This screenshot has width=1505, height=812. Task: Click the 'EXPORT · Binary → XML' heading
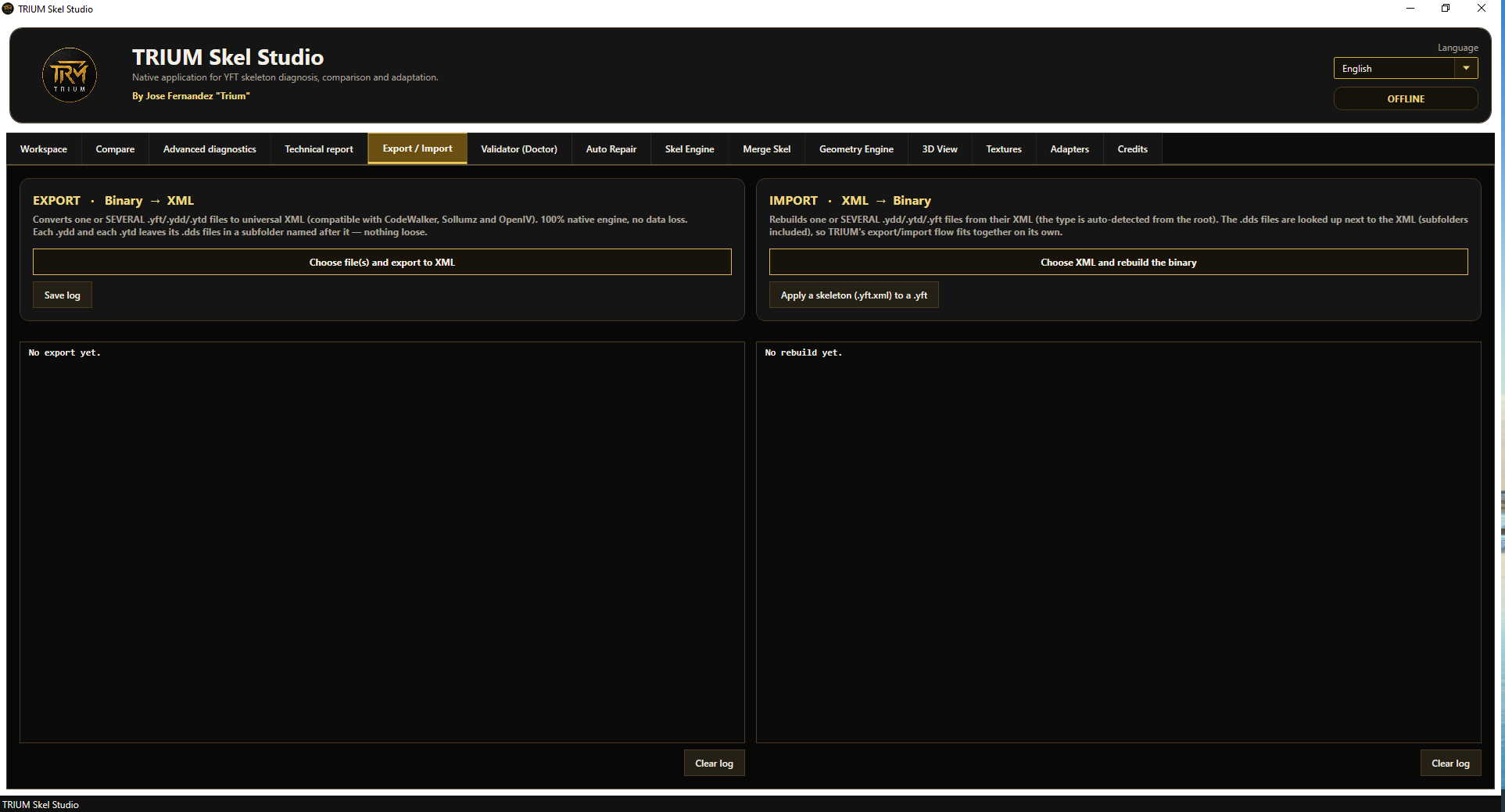click(x=113, y=200)
